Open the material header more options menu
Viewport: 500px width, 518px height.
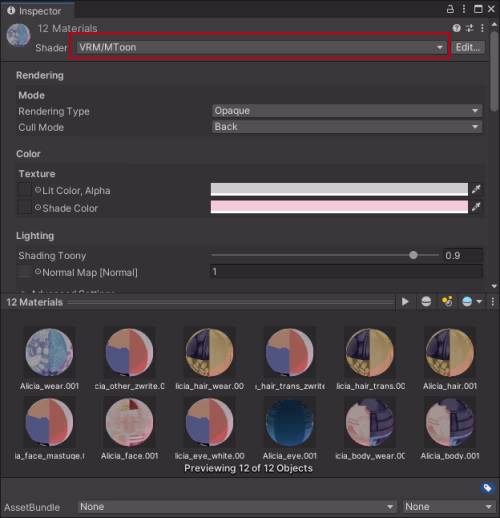(x=482, y=28)
